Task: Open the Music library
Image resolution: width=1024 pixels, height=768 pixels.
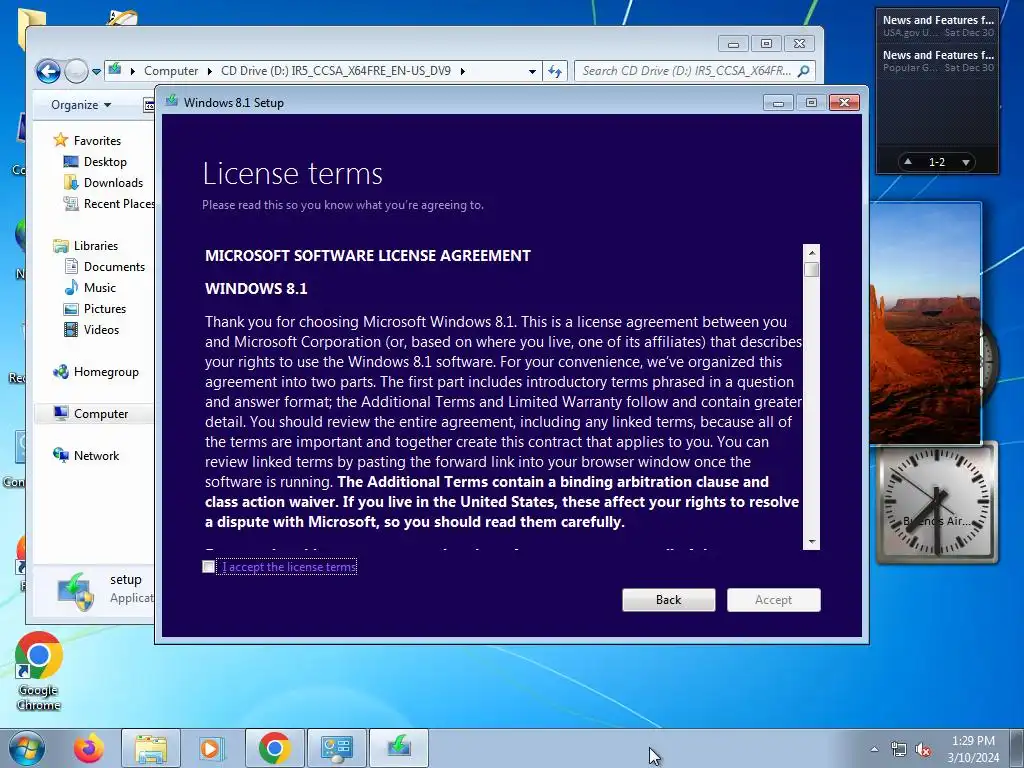Action: (99, 287)
